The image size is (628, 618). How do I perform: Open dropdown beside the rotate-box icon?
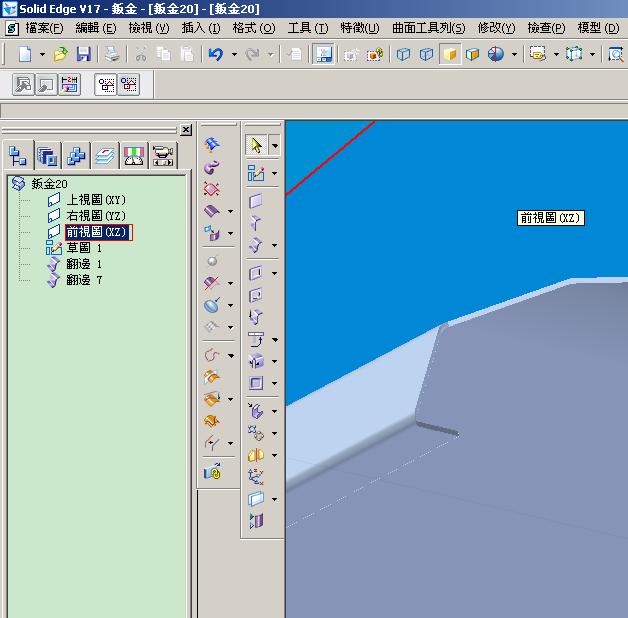pos(592,54)
